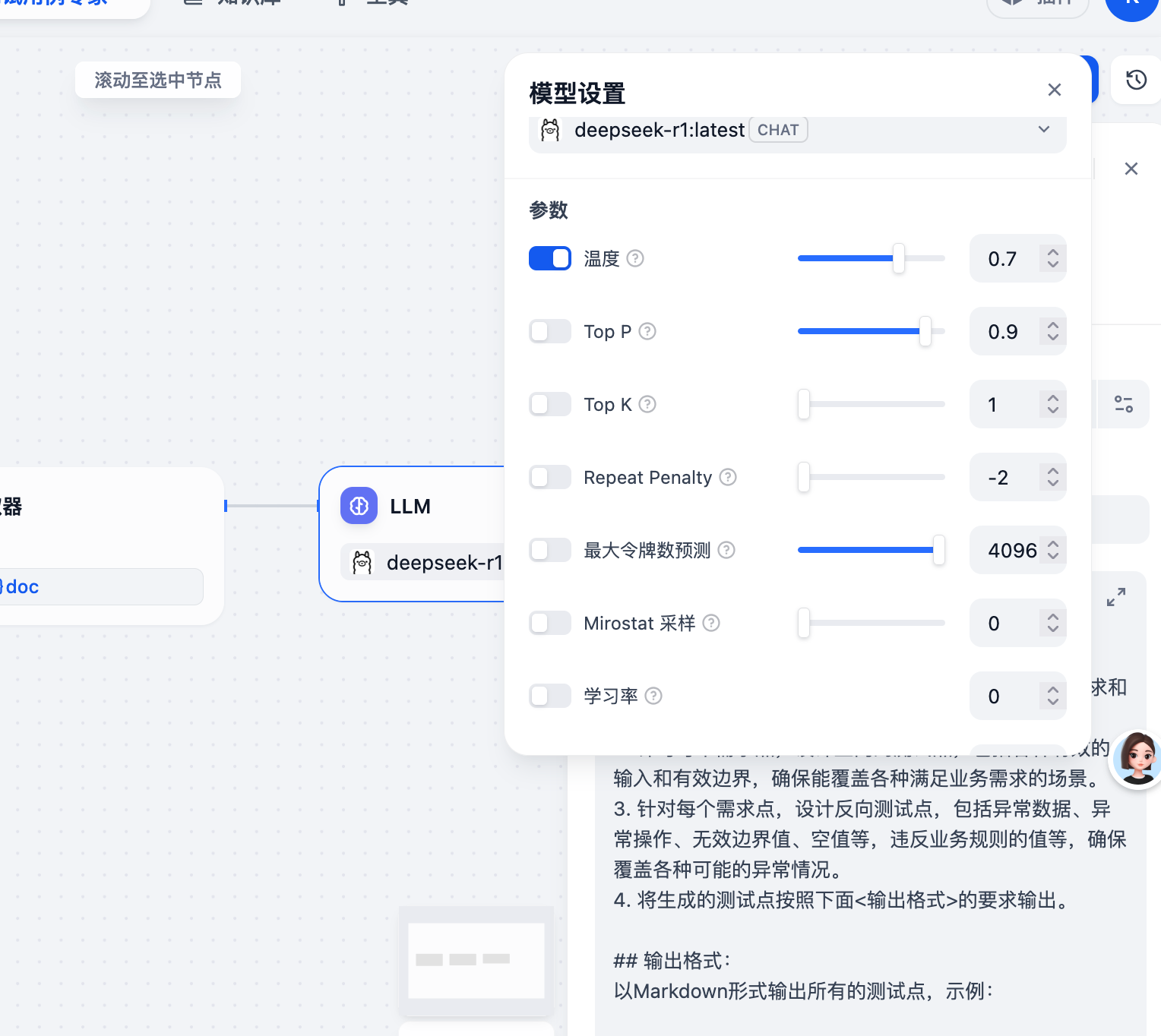Viewport: 1161px width, 1036px height.
Task: Click the Top K slider handle
Action: tap(804, 404)
